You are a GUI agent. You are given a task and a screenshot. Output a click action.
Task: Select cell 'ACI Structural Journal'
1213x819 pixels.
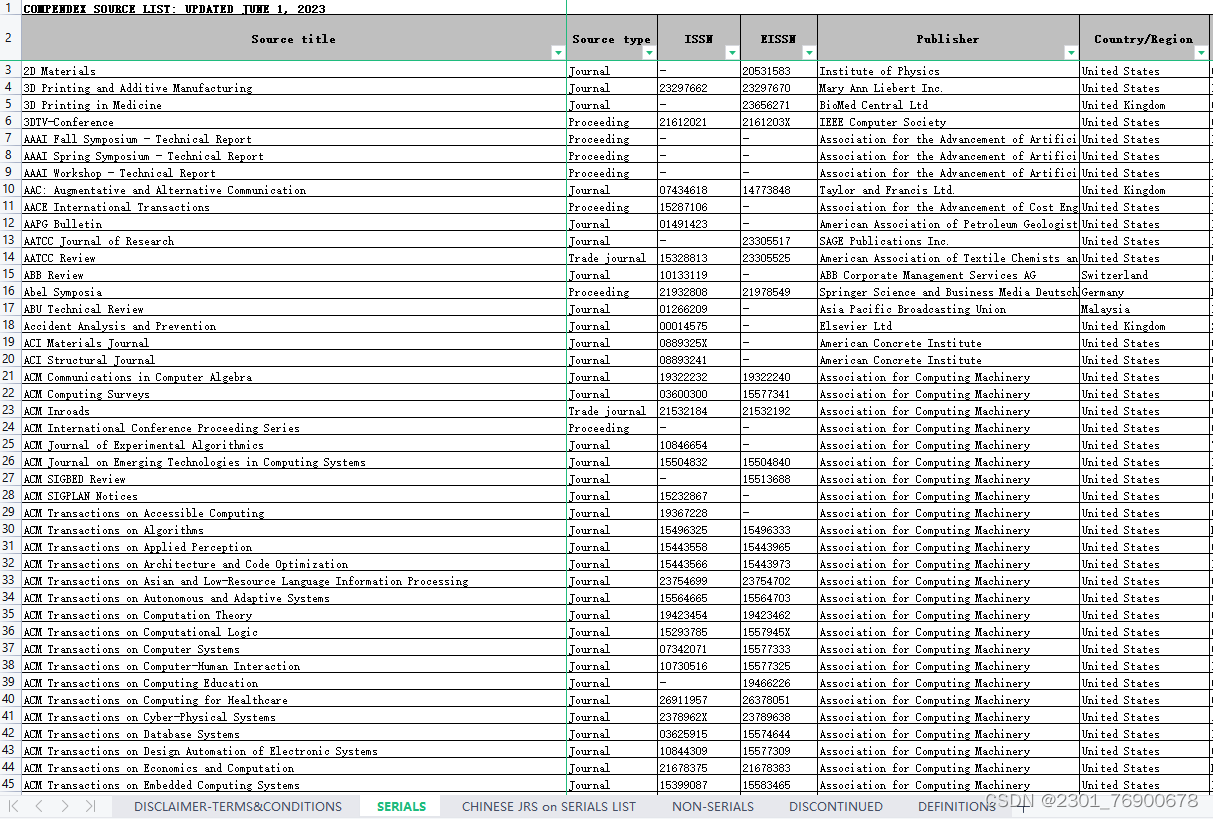coord(294,360)
